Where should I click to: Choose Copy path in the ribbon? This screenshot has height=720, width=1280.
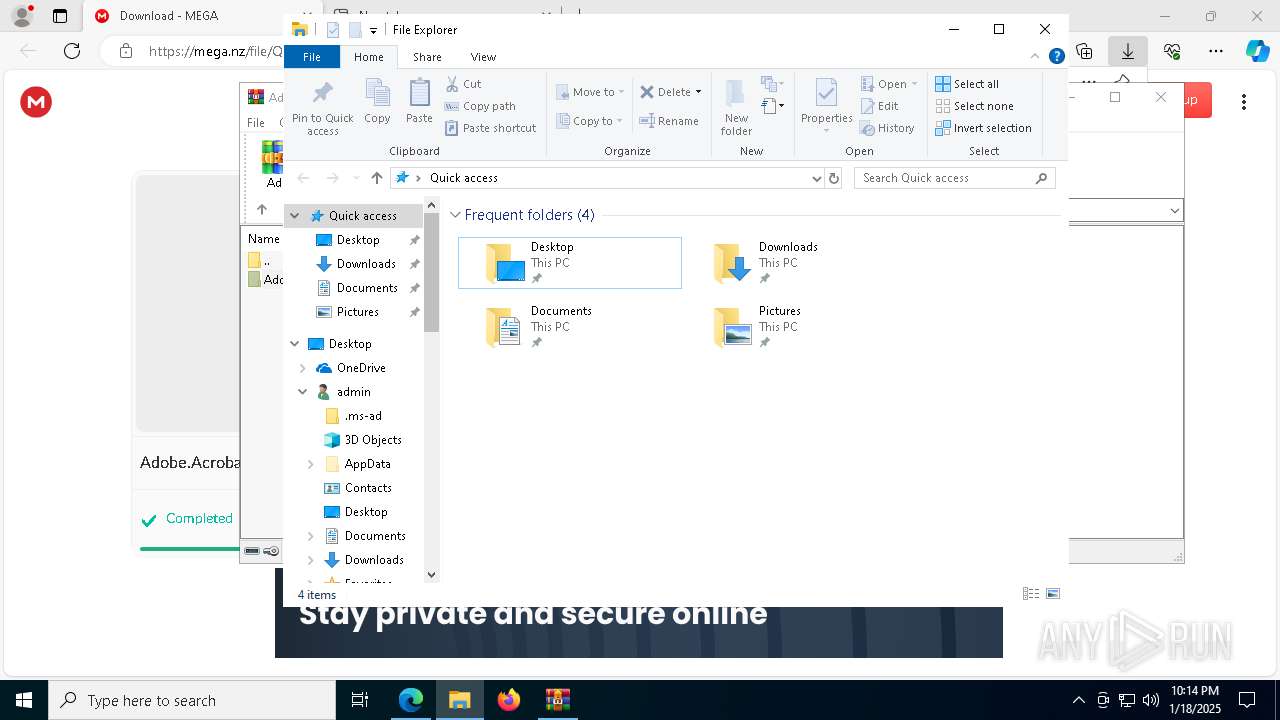tap(480, 106)
